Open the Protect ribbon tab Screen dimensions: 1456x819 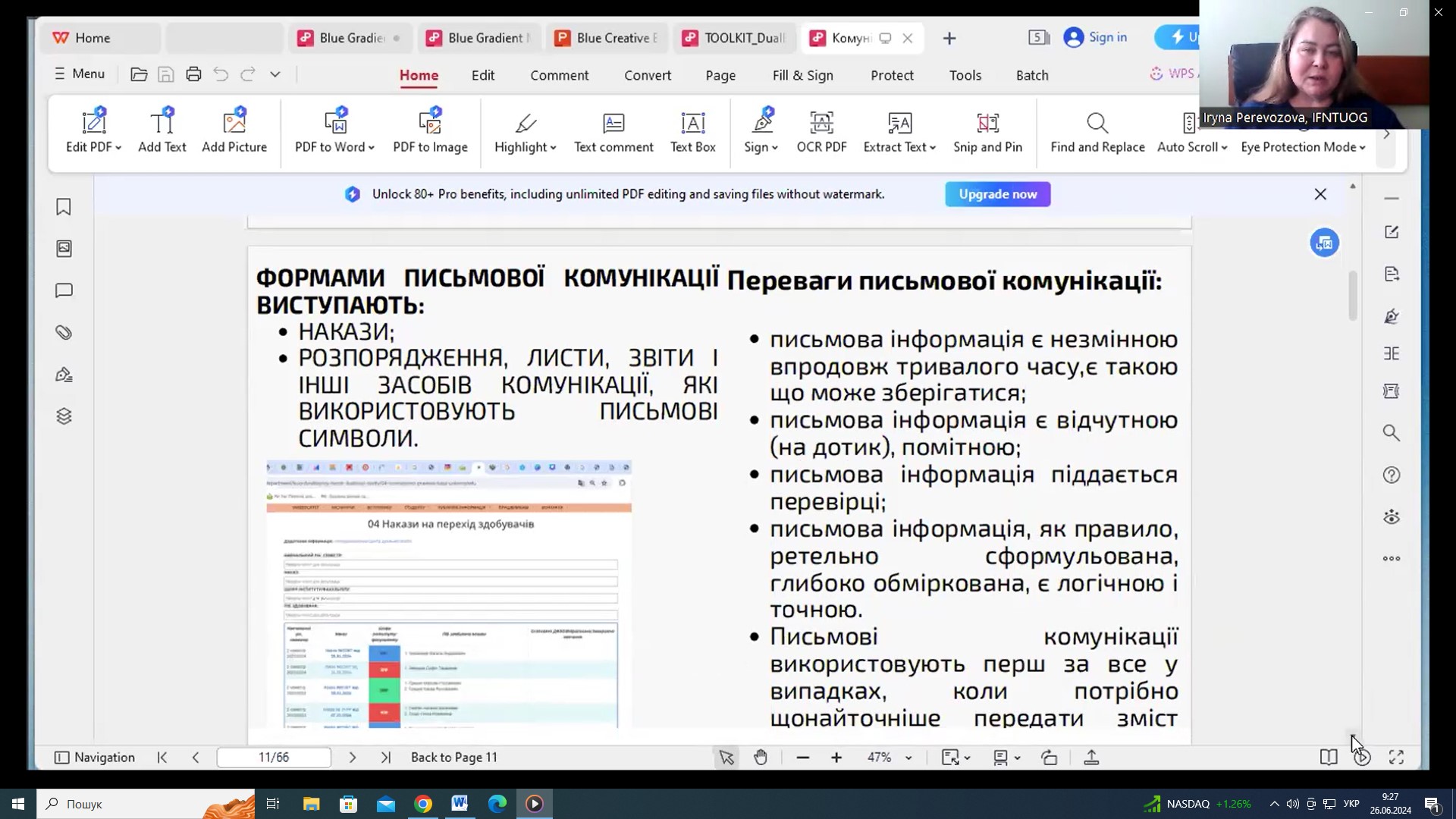coord(892,75)
